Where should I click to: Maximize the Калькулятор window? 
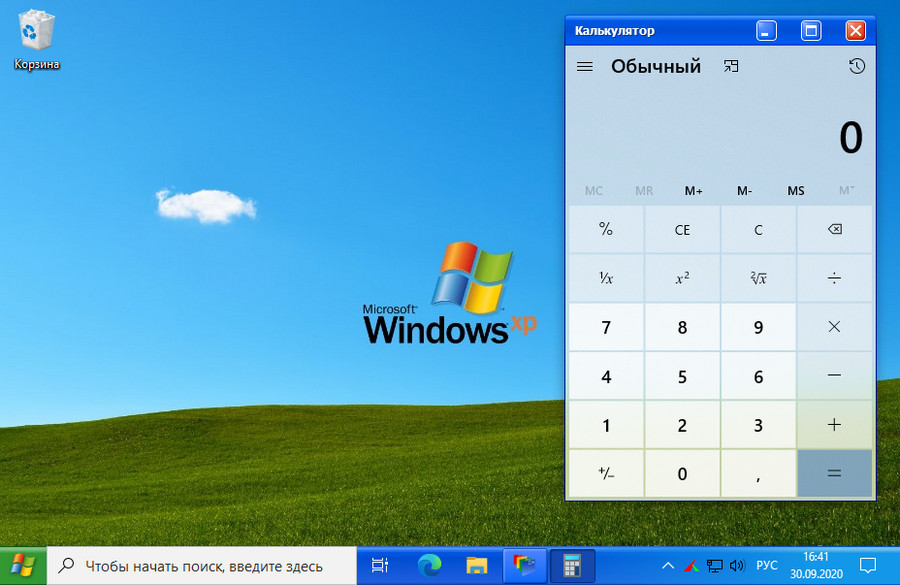[811, 31]
